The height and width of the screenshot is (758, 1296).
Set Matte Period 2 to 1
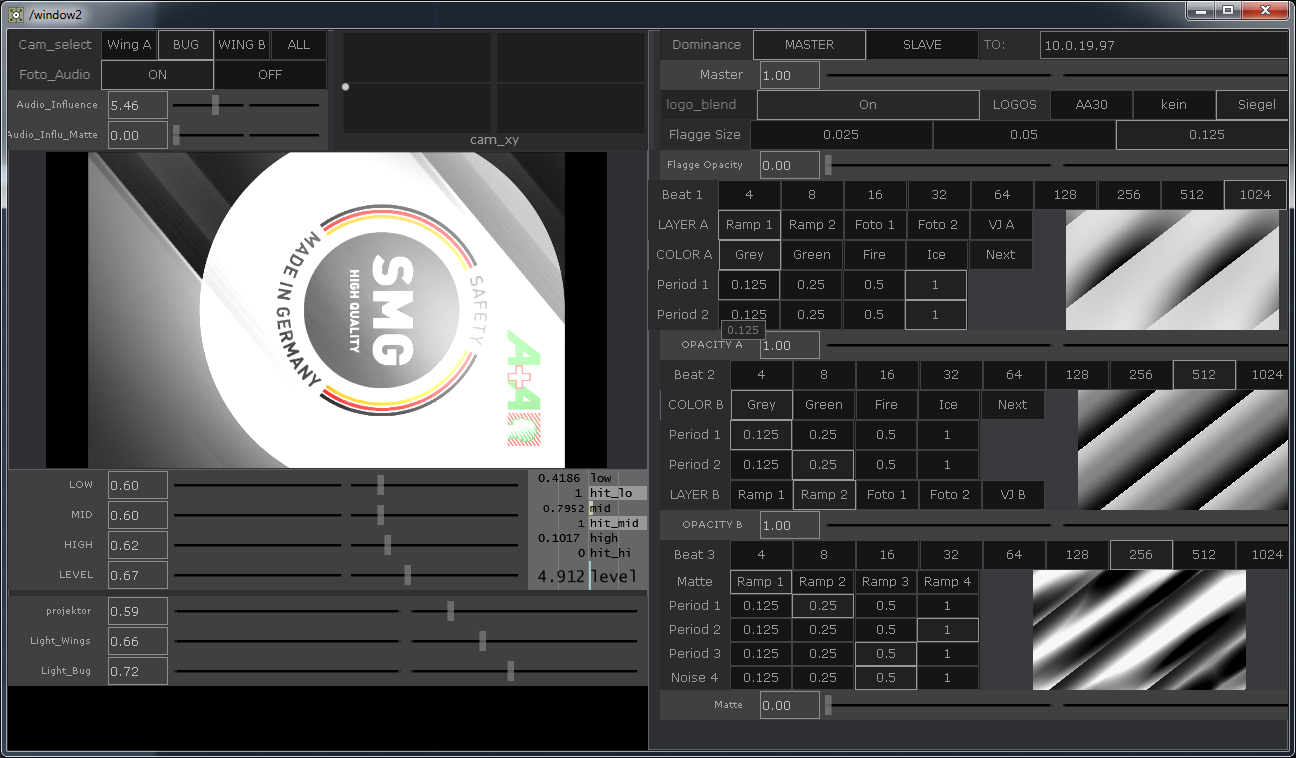pos(948,630)
